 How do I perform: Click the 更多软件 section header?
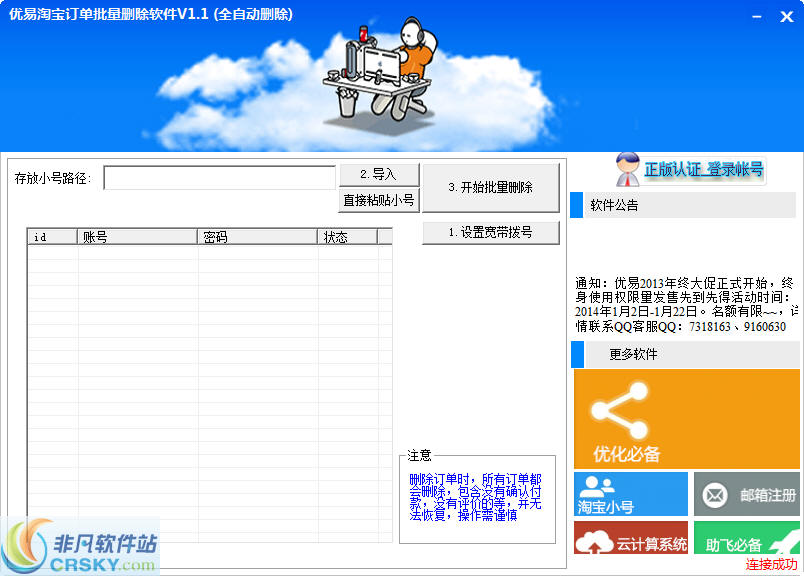[685, 354]
